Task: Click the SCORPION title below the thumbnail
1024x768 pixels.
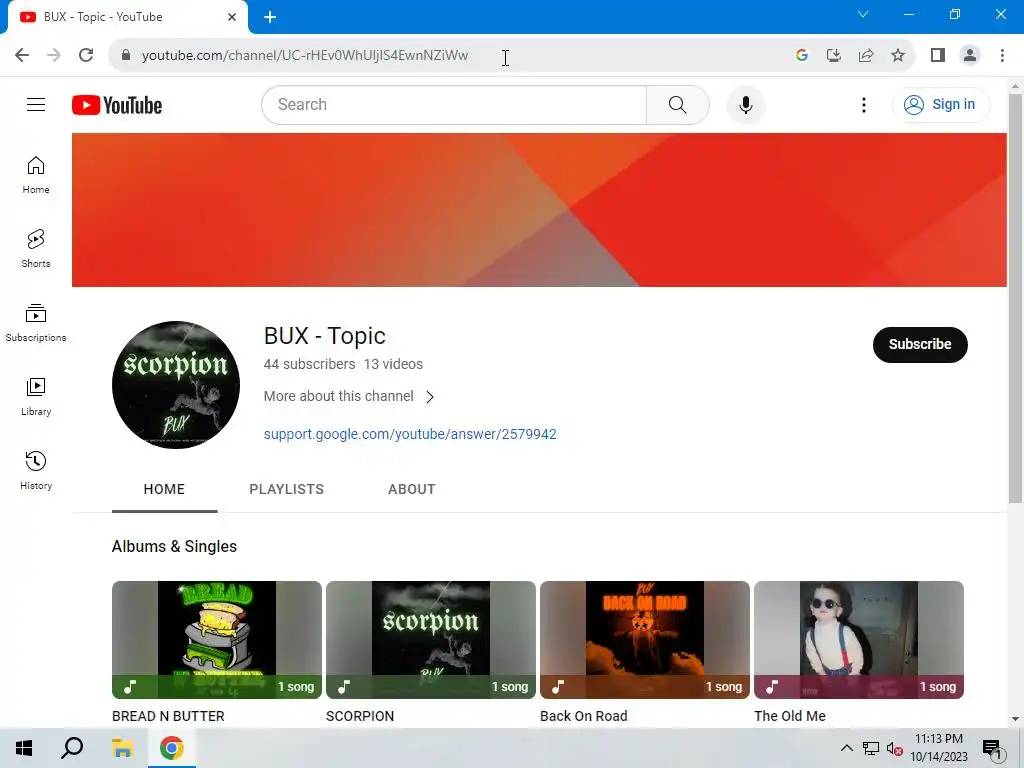Action: point(360,716)
